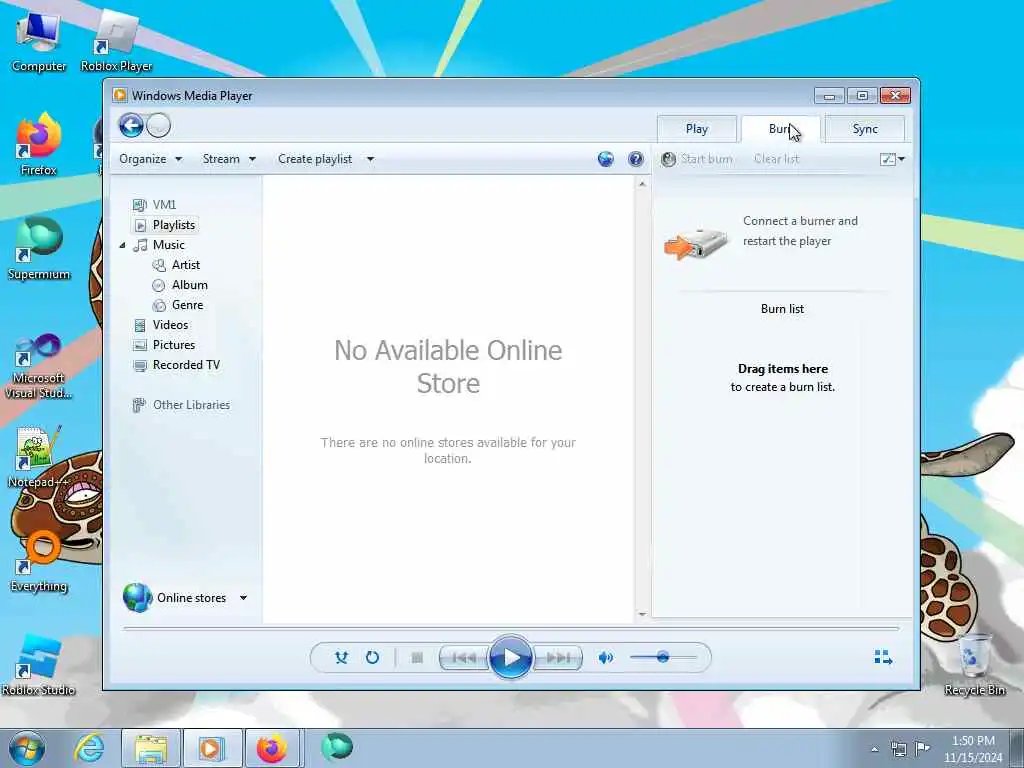This screenshot has width=1024, height=768.
Task: Adjust the volume slider
Action: pos(663,657)
